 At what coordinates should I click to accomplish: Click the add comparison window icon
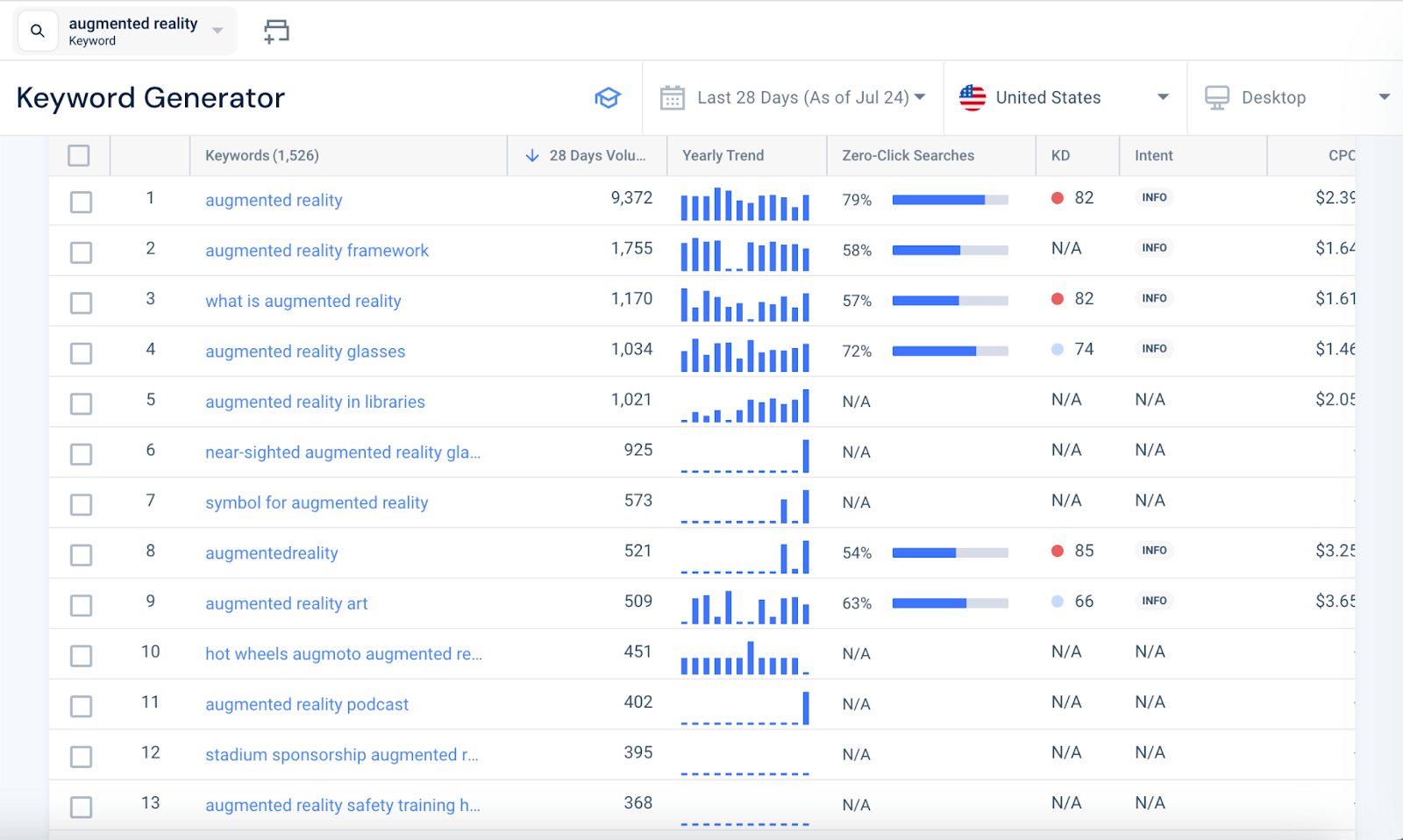[276, 32]
